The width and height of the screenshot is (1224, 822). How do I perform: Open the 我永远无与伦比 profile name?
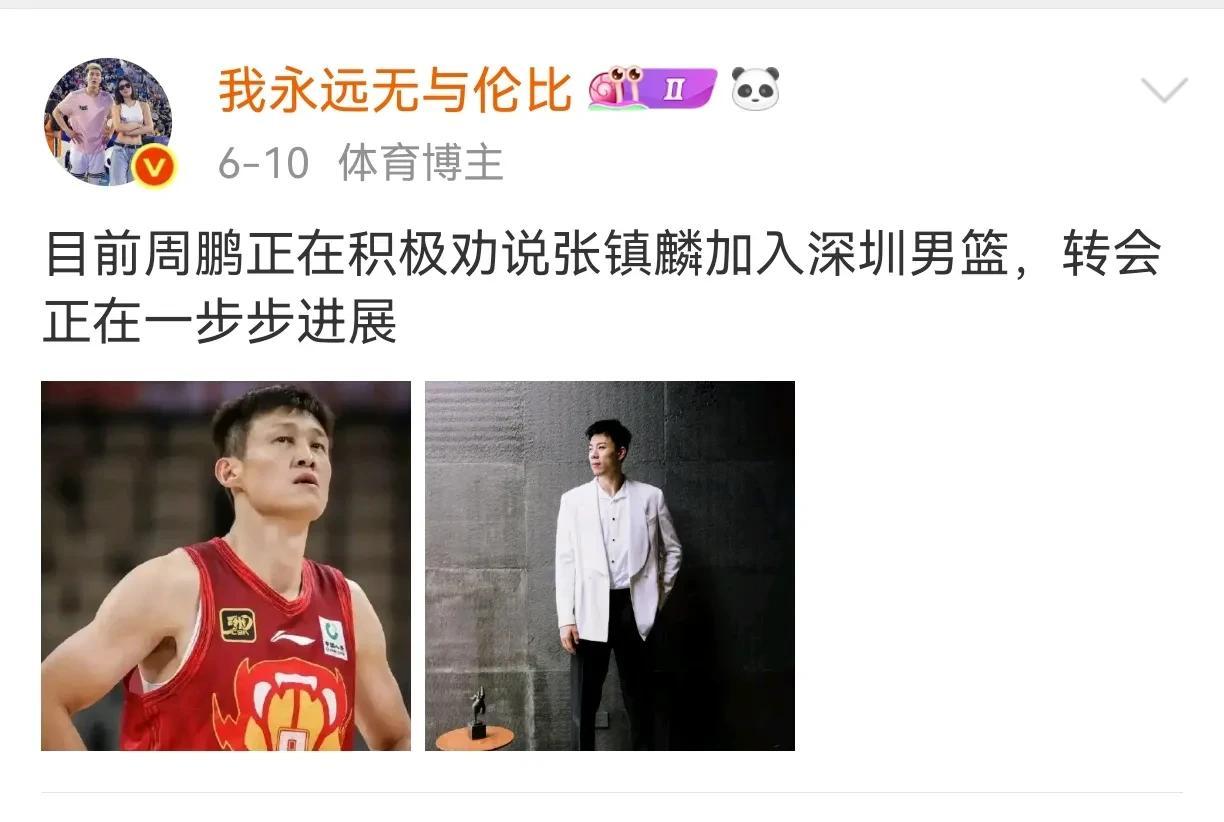(395, 91)
